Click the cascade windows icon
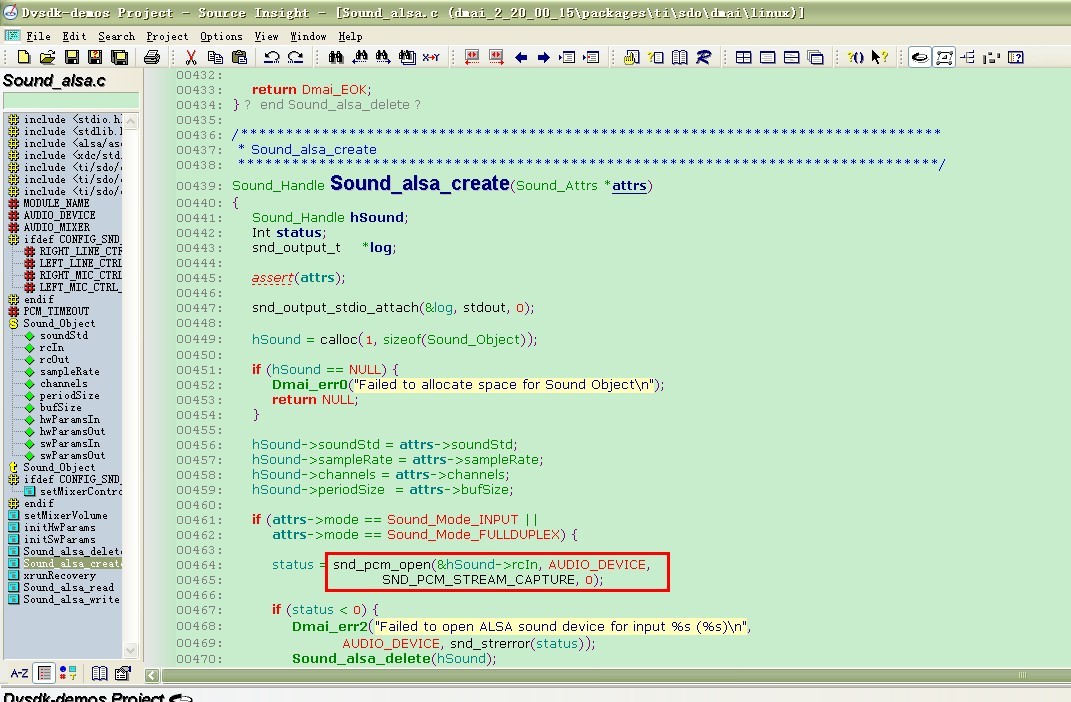1071x702 pixels. (816, 57)
